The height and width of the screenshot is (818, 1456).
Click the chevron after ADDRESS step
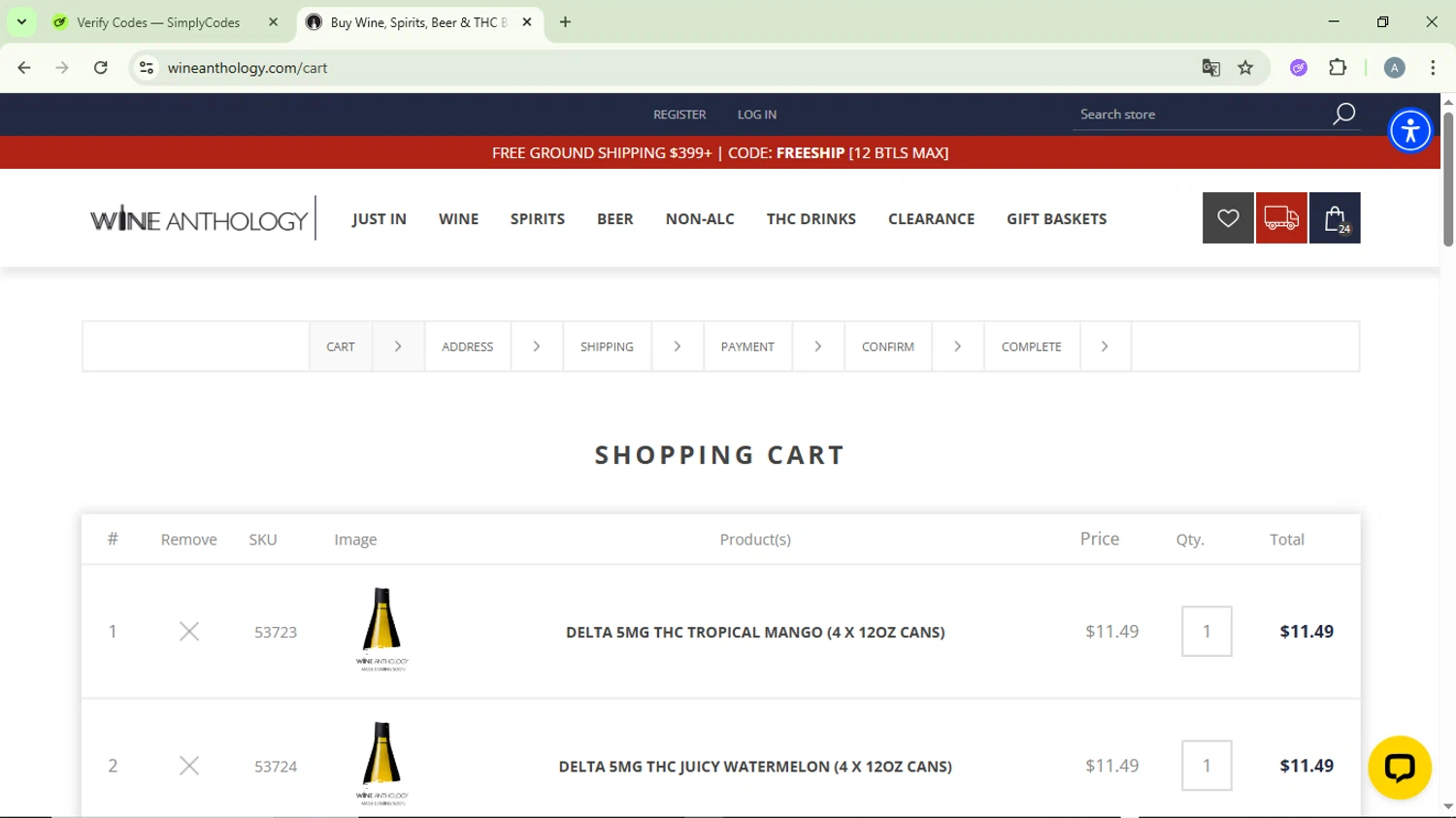pyautogui.click(x=537, y=346)
